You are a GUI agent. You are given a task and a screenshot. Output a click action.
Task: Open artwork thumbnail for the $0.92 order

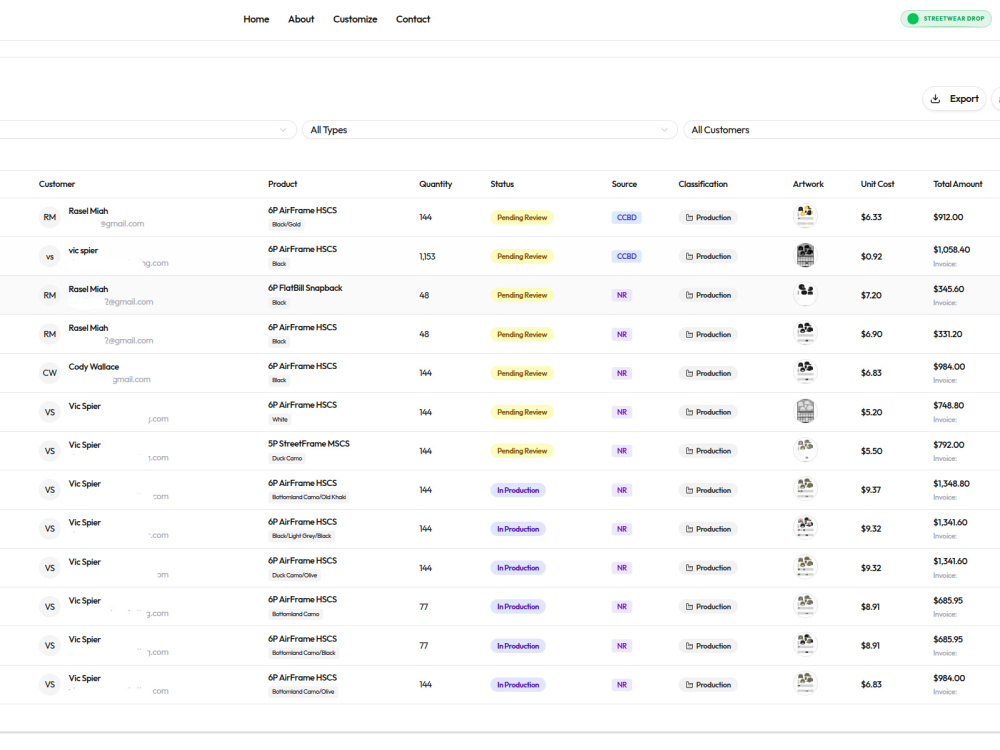pyautogui.click(x=805, y=254)
